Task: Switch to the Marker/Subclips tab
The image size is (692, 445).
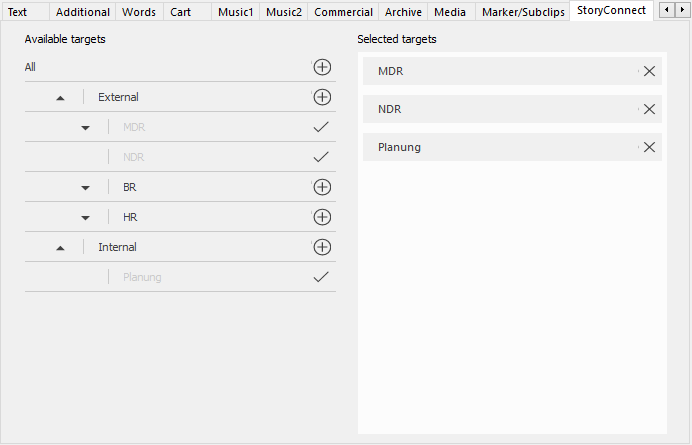Action: tap(522, 12)
